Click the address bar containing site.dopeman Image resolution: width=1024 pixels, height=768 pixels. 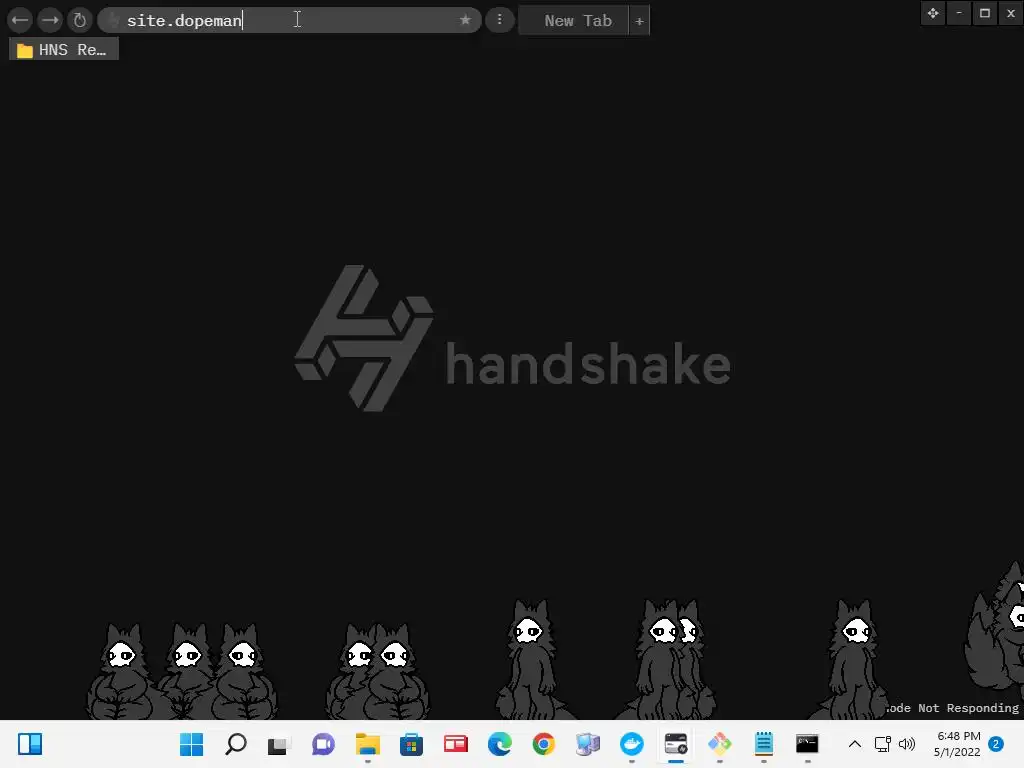(289, 20)
